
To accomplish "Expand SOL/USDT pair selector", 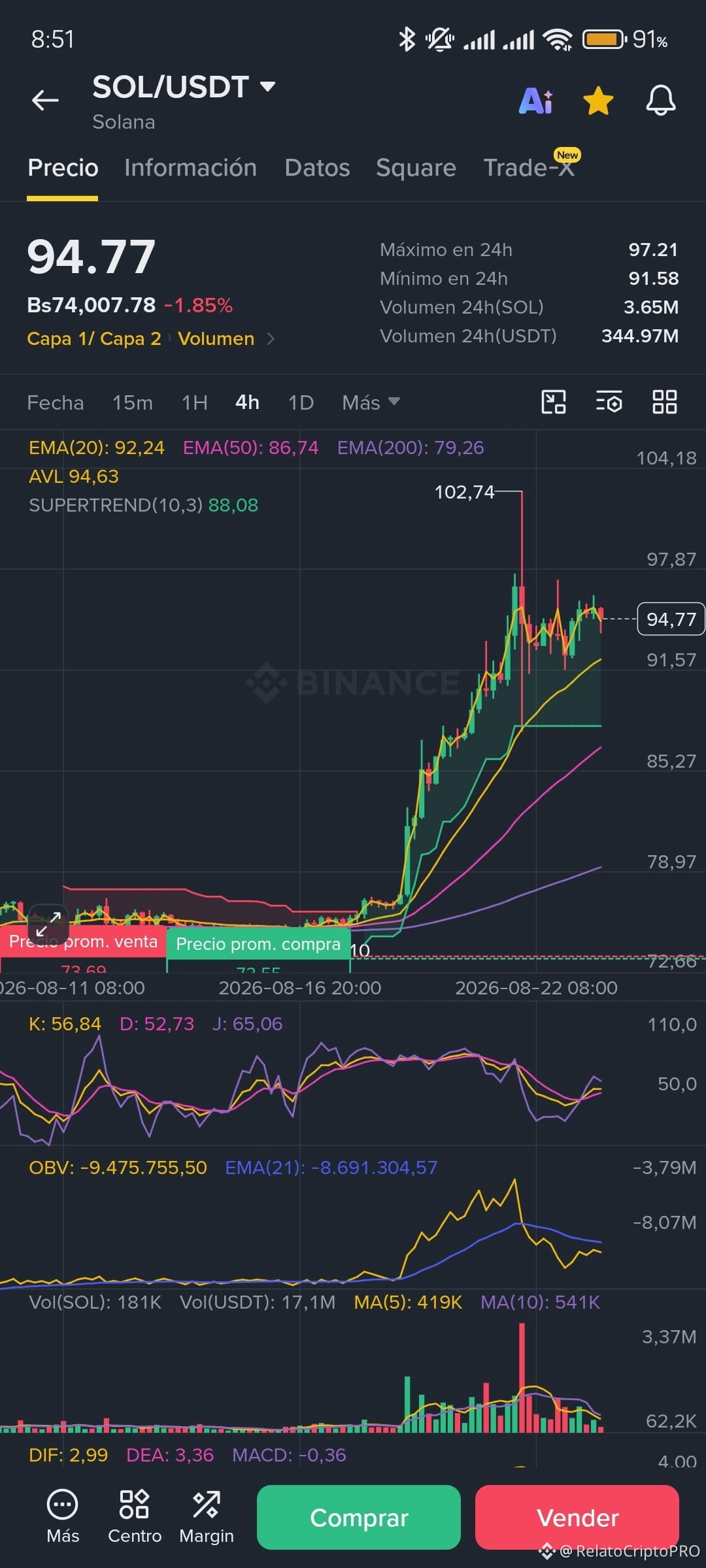I will [184, 87].
